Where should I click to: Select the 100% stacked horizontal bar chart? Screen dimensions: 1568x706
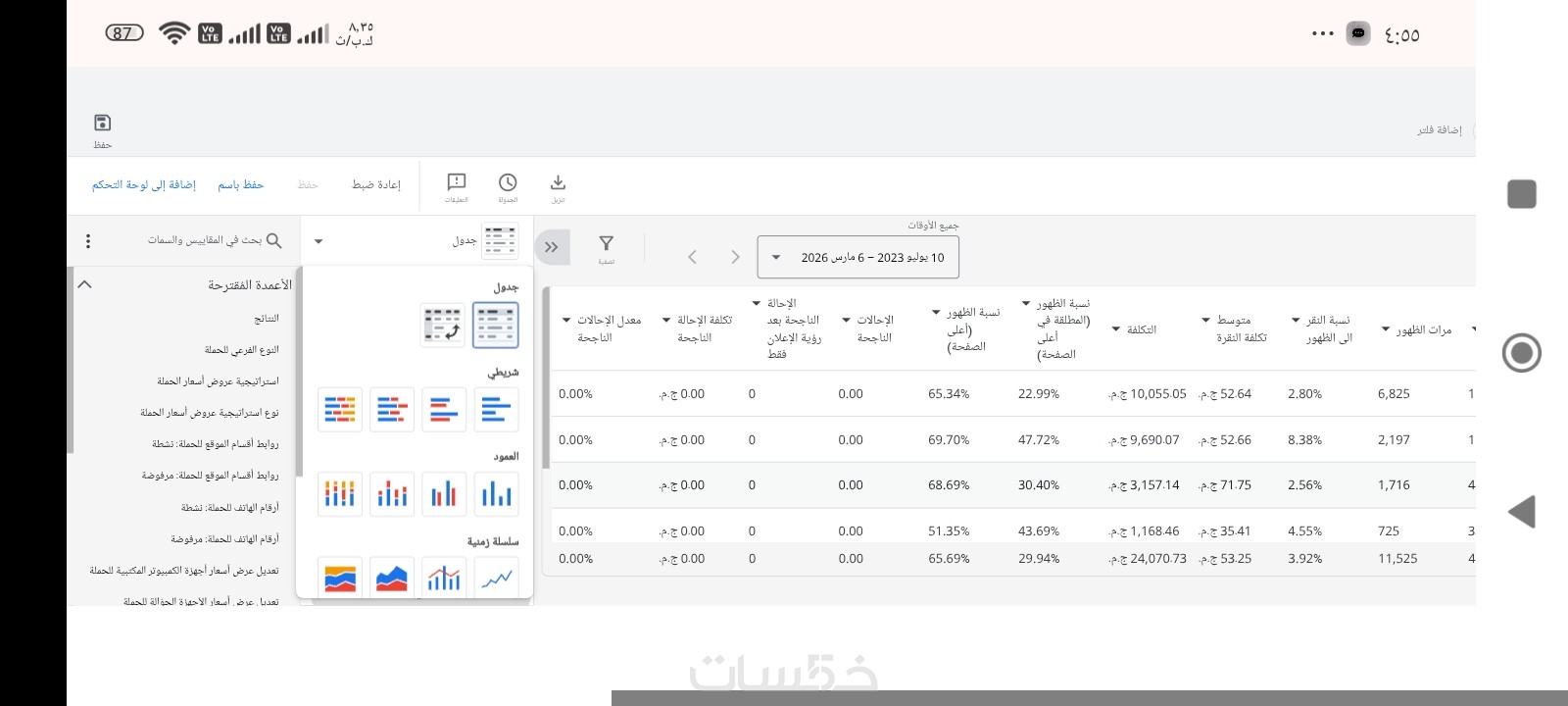tap(340, 409)
